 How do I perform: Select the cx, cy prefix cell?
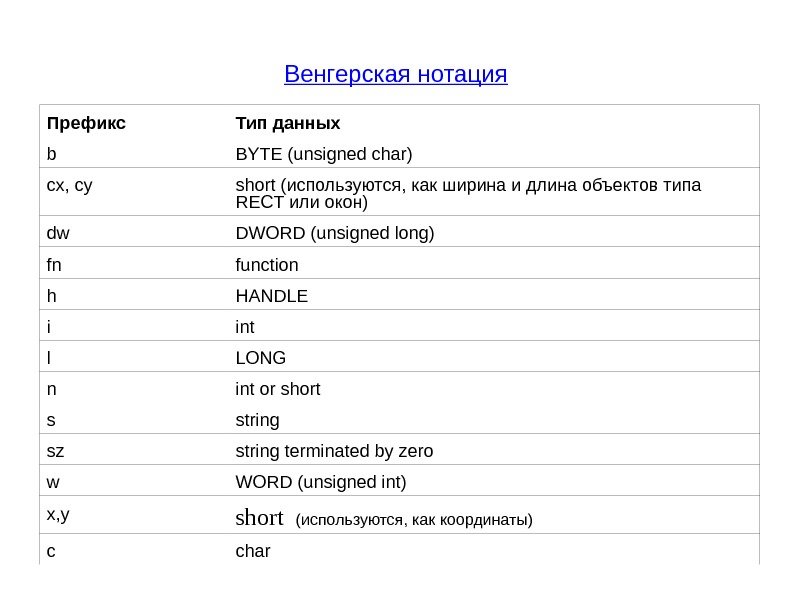(x=69, y=185)
